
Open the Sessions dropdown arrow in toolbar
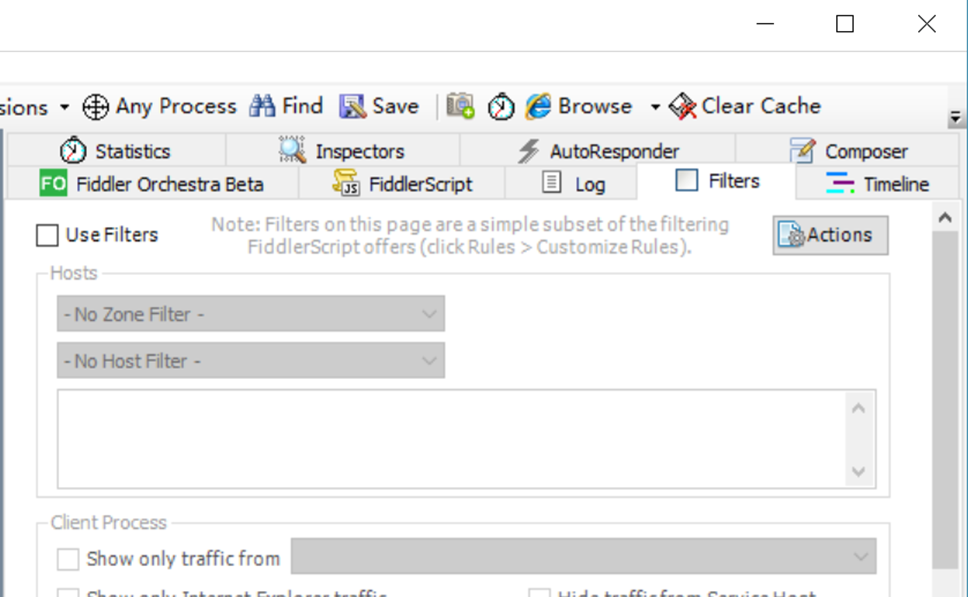tap(64, 107)
